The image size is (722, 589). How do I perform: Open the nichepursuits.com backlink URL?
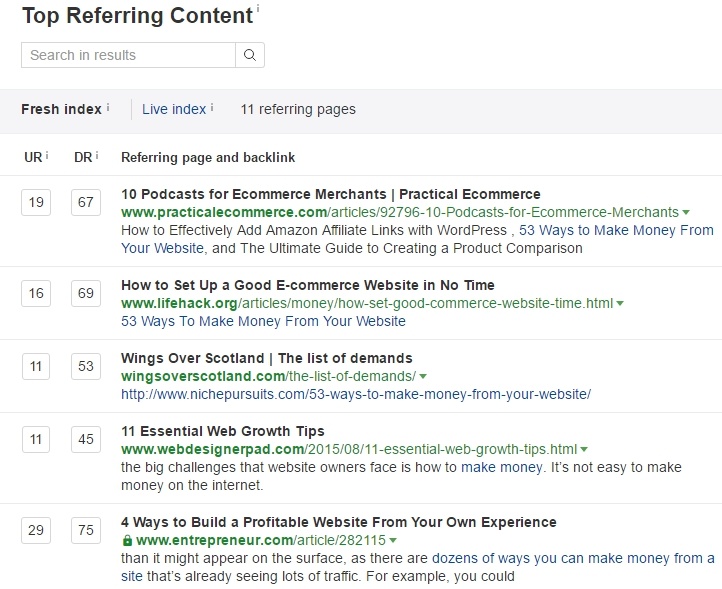tap(356, 394)
